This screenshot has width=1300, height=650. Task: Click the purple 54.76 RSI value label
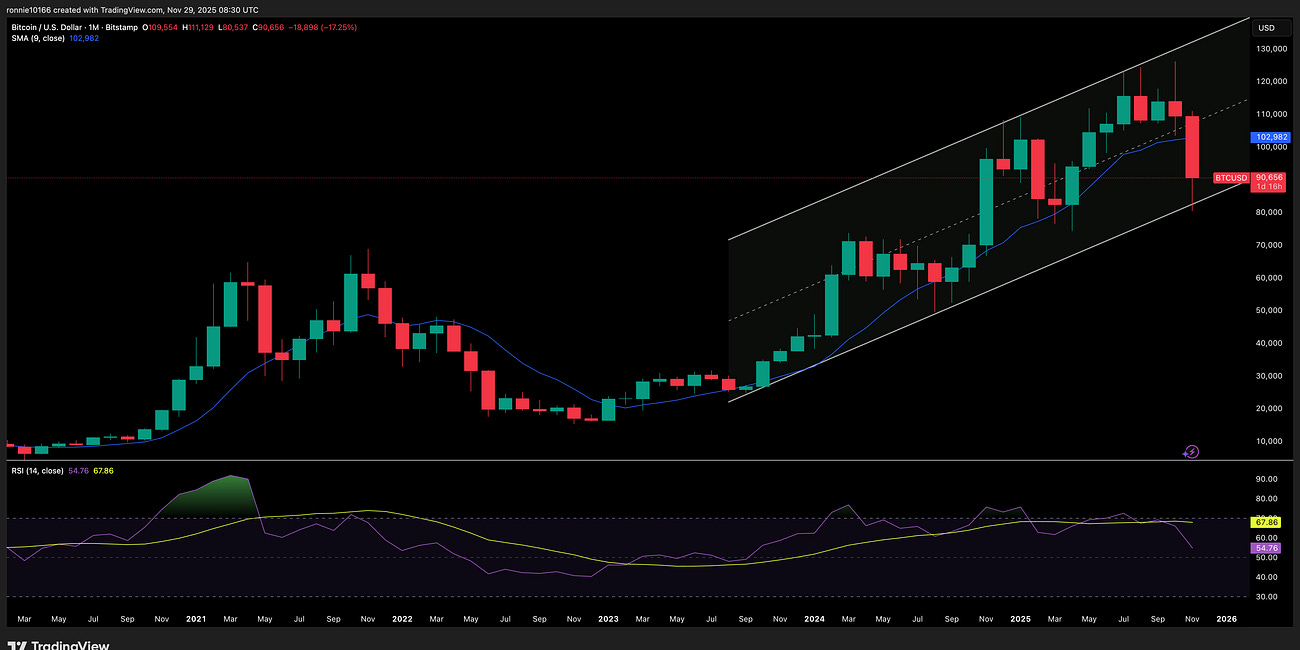tap(1265, 547)
